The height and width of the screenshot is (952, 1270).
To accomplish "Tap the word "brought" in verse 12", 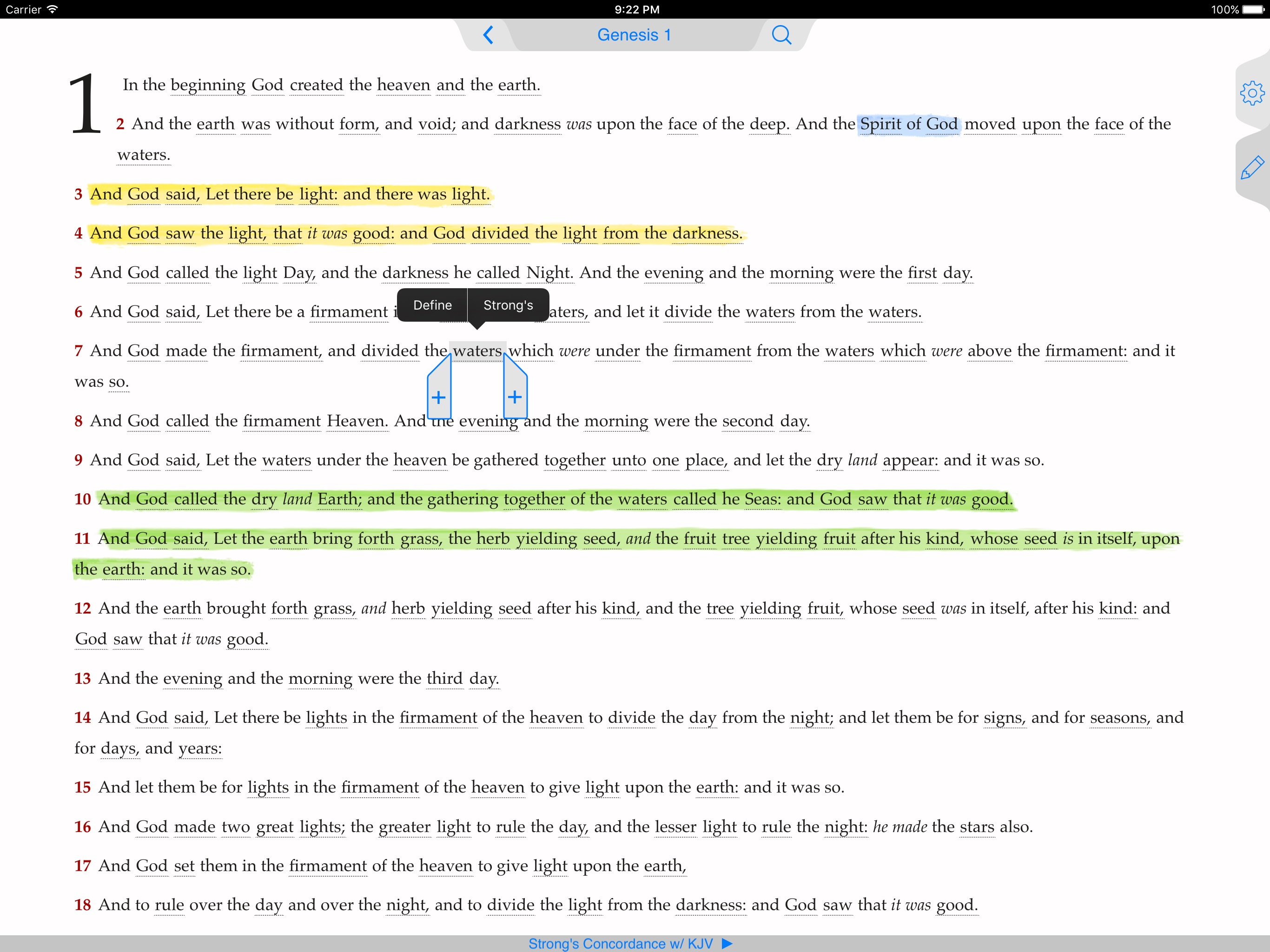I will 236,608.
